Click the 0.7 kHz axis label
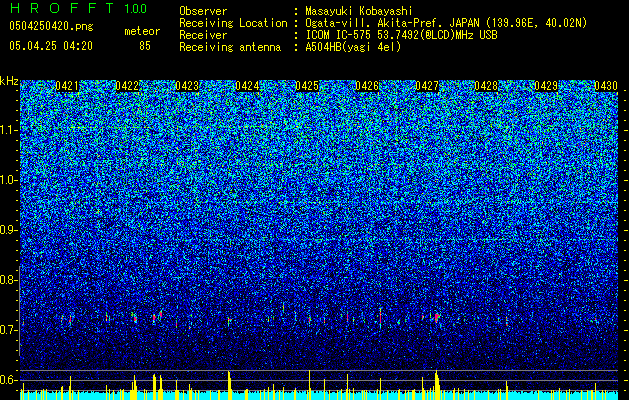Image resolution: width=629 pixels, height=400 pixels. [8, 330]
